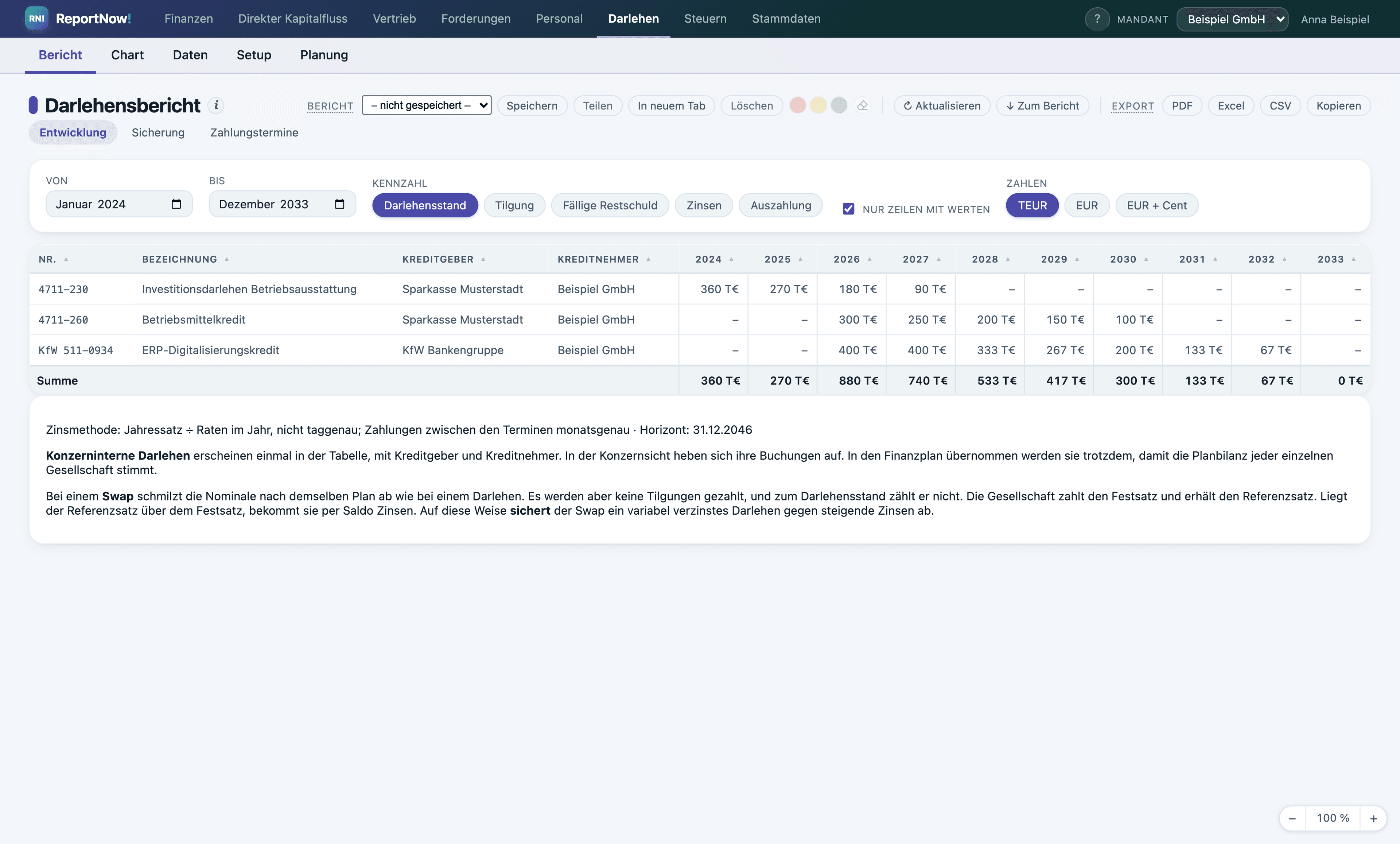Select the TEUR number format

[x=1032, y=205]
